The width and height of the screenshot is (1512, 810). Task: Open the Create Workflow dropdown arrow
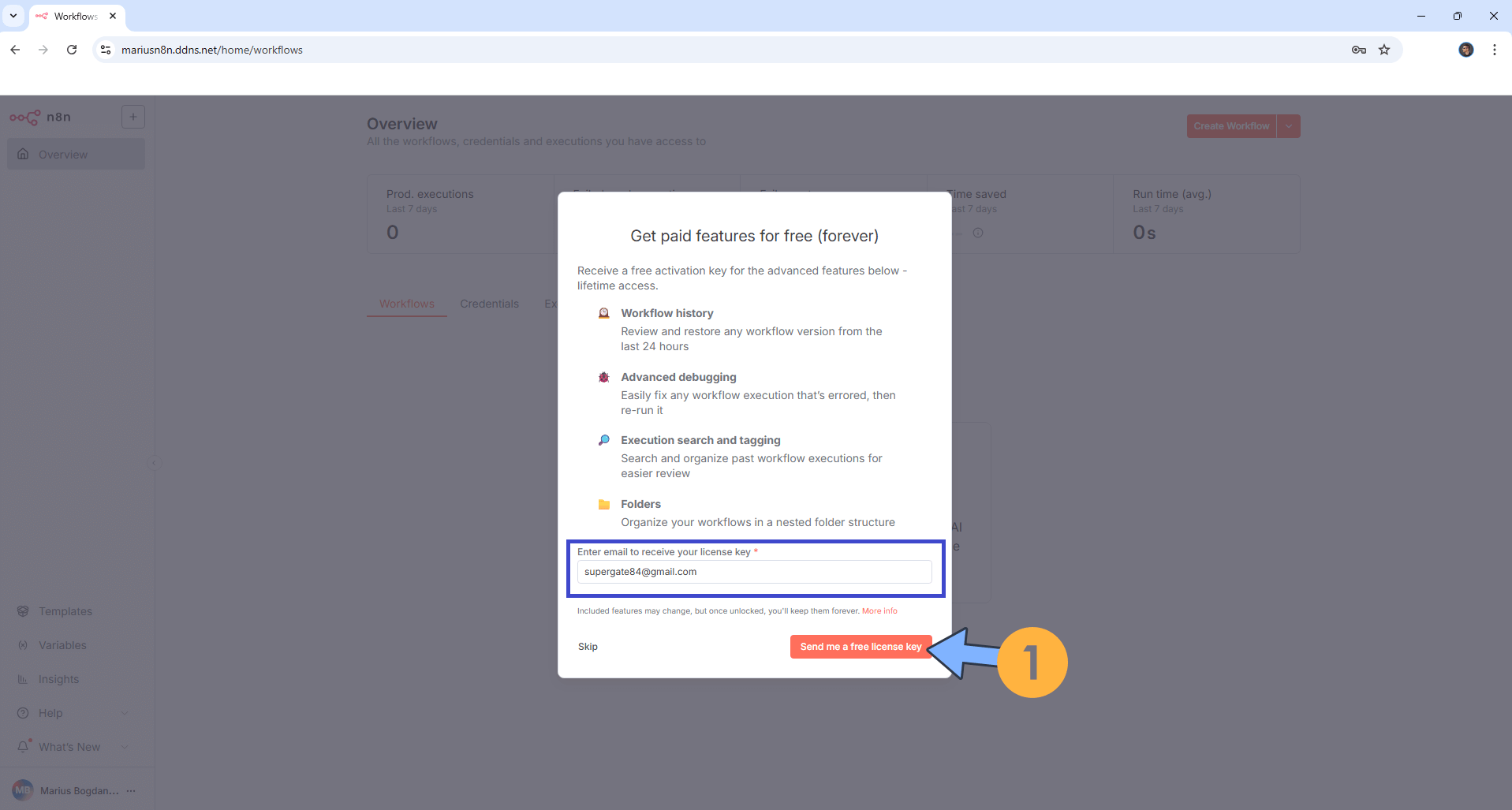[1289, 126]
